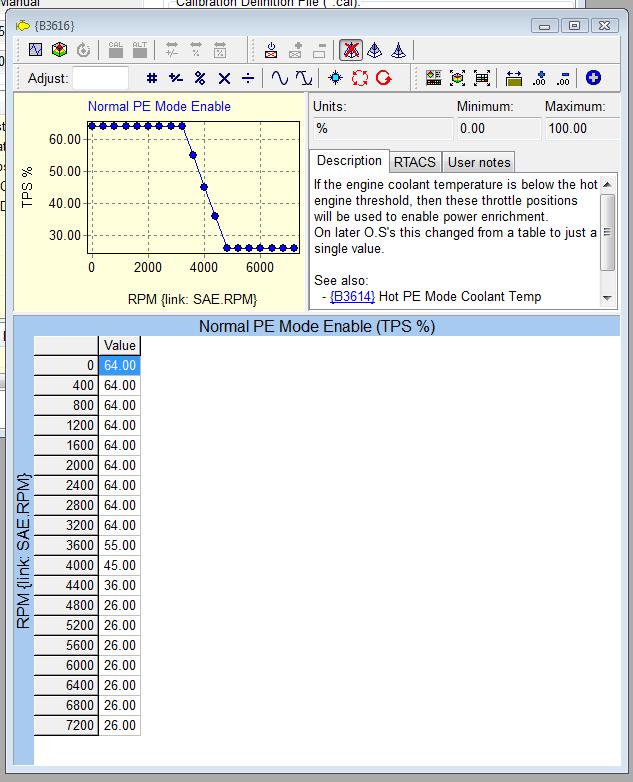
Task: Click the gray minus memory icon
Action: tap(319, 50)
